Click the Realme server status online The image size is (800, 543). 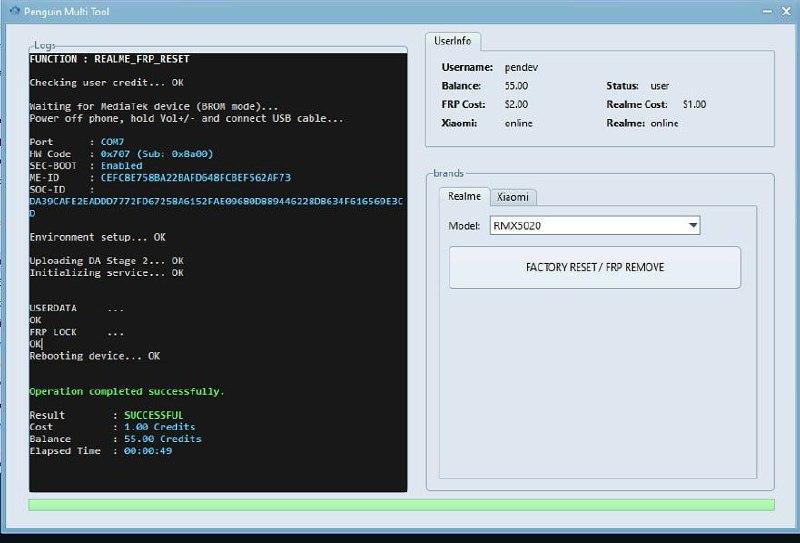664,123
